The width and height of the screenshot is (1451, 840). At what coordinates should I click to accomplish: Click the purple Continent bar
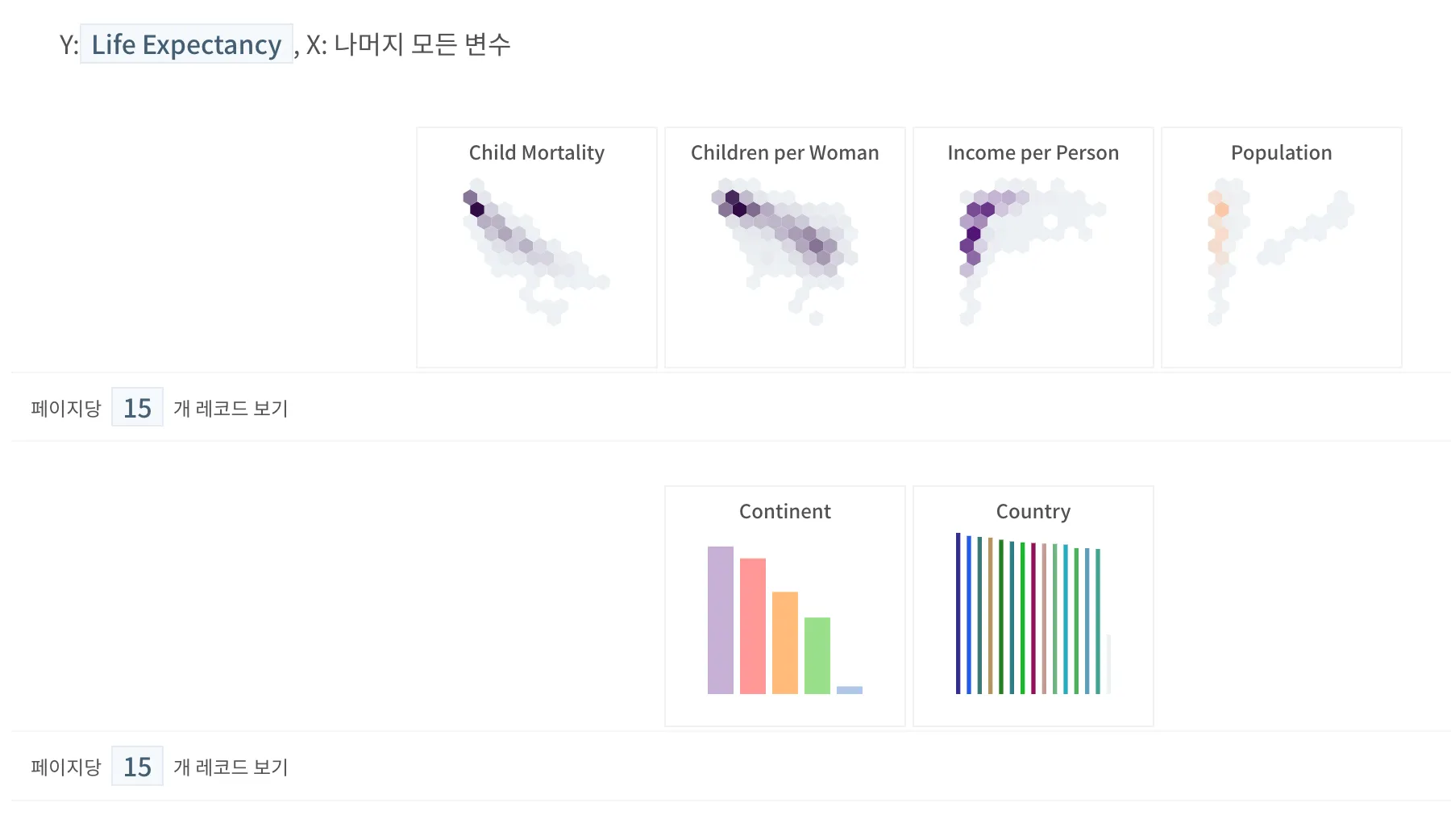[720, 621]
